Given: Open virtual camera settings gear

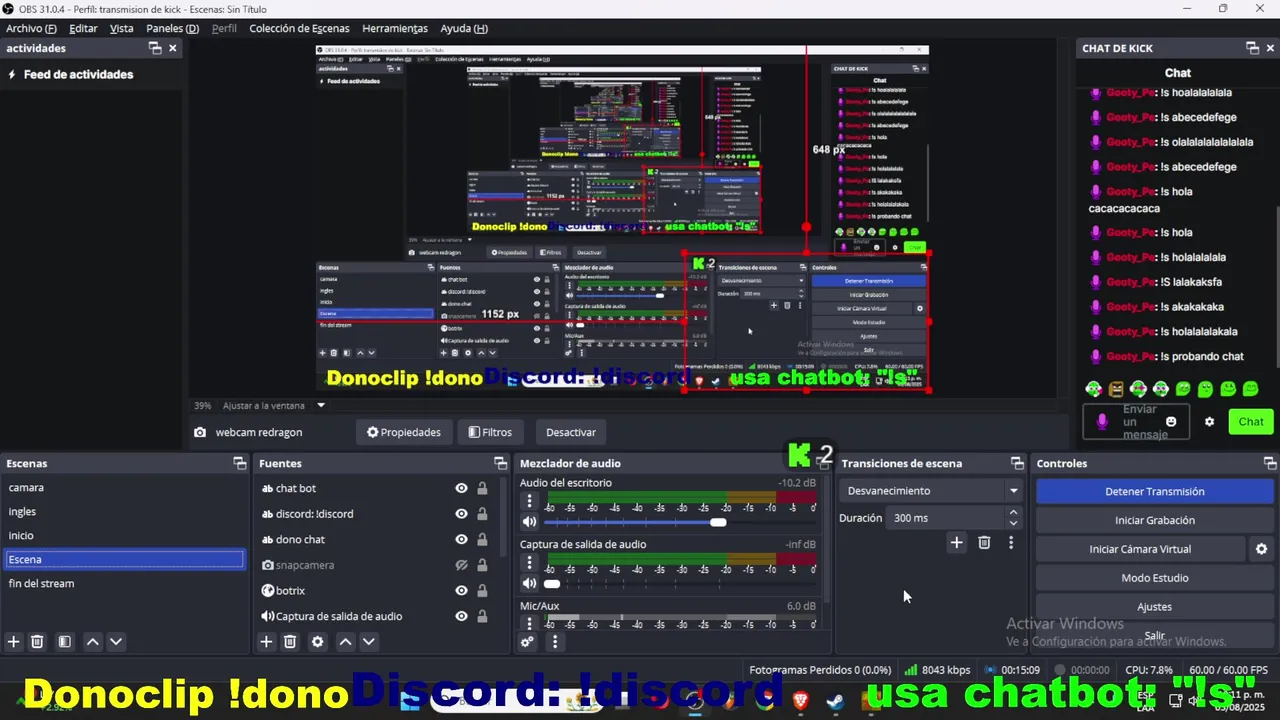Looking at the screenshot, I should [x=1262, y=549].
